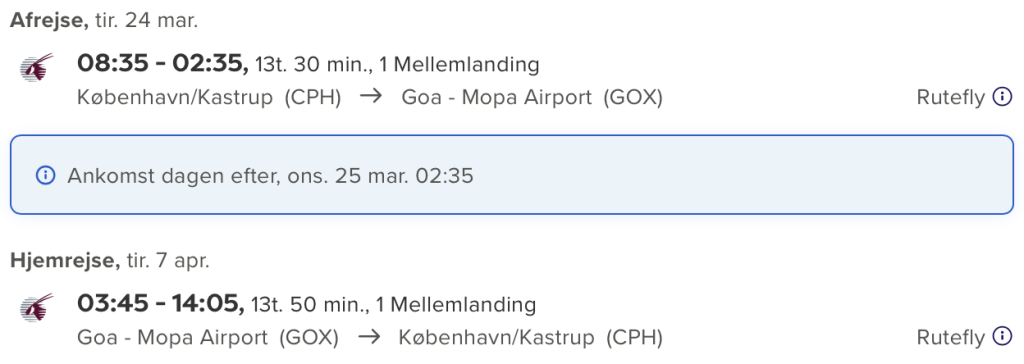Click the arrow between CPH and GOX
Viewport: 1024px width, 364px height.
tap(371, 97)
